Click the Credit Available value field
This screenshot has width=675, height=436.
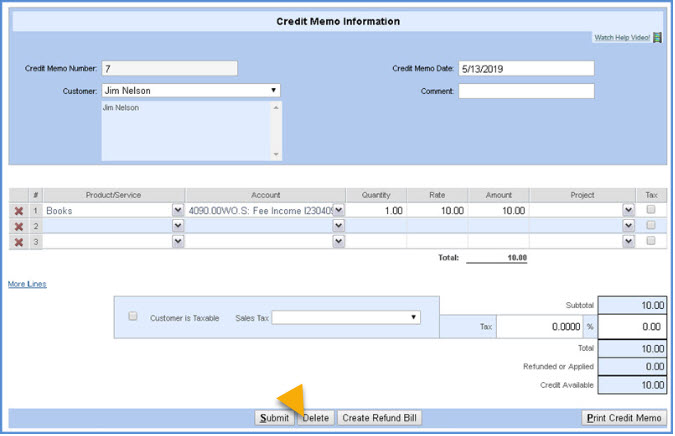(x=632, y=385)
